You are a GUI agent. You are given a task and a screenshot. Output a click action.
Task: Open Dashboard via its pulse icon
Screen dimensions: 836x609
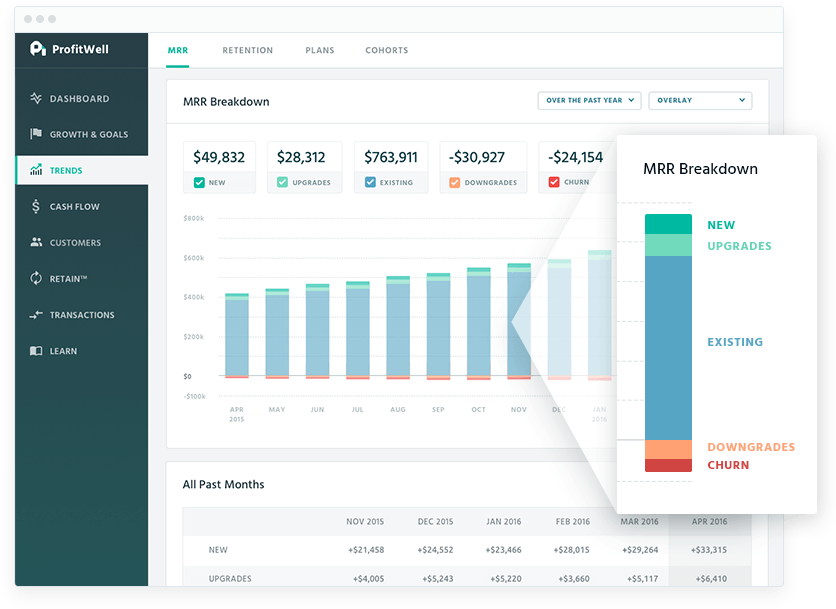pyautogui.click(x=36, y=99)
